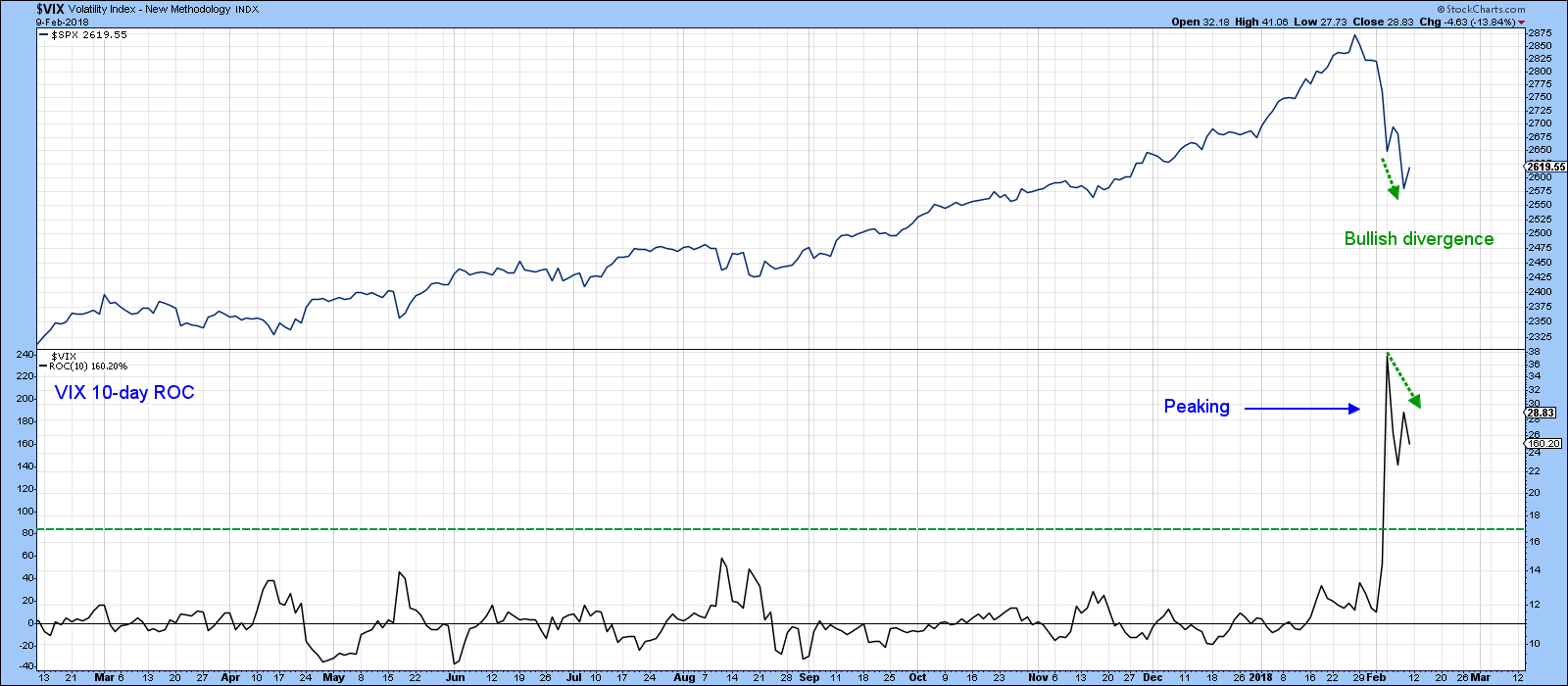Click the Aug label on the time axis
Screen dimensions: 1568x686
(684, 677)
